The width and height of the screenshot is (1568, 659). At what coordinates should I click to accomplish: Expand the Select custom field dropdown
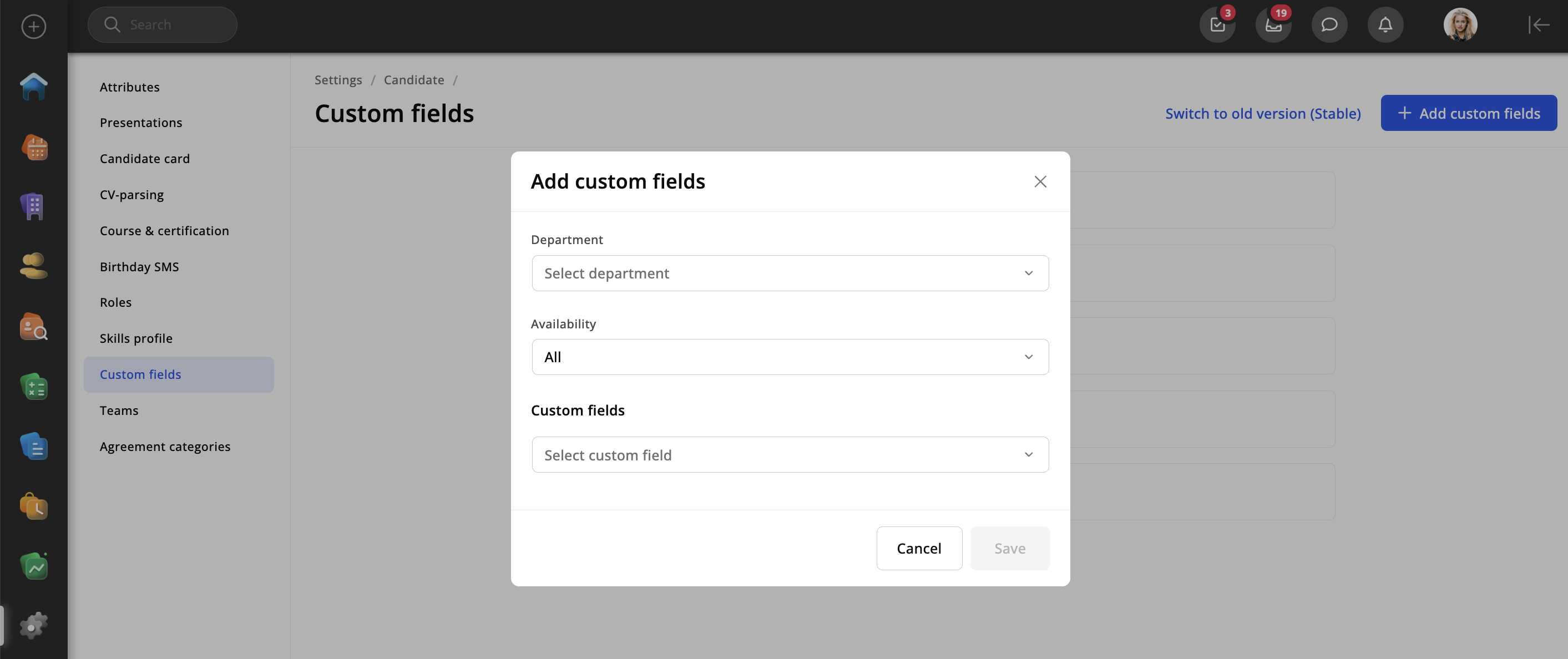[790, 454]
